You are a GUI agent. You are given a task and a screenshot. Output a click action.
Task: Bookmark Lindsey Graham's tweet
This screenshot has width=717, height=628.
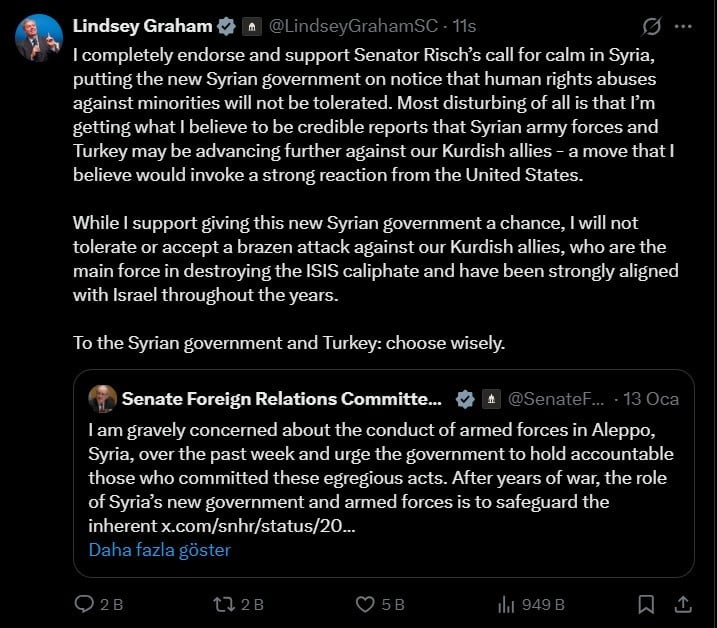[647, 604]
